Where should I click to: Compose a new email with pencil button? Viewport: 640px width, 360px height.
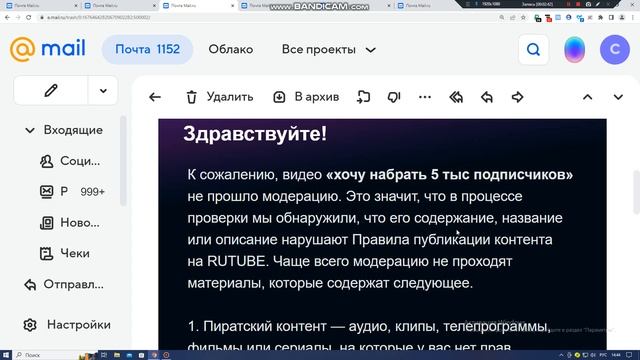coord(51,91)
